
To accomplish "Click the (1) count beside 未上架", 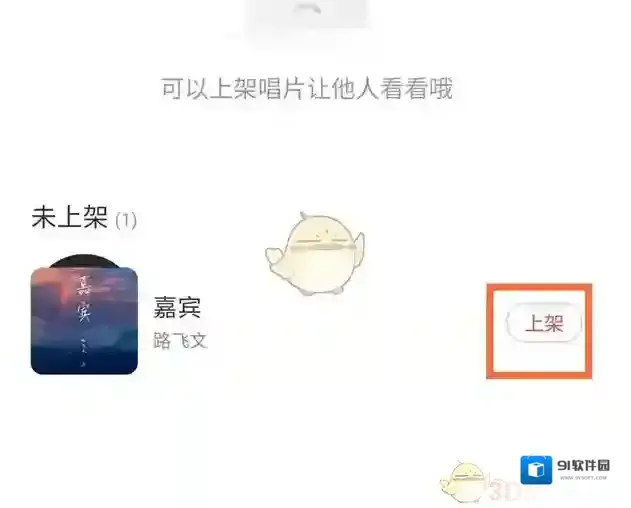I will pos(126,220).
